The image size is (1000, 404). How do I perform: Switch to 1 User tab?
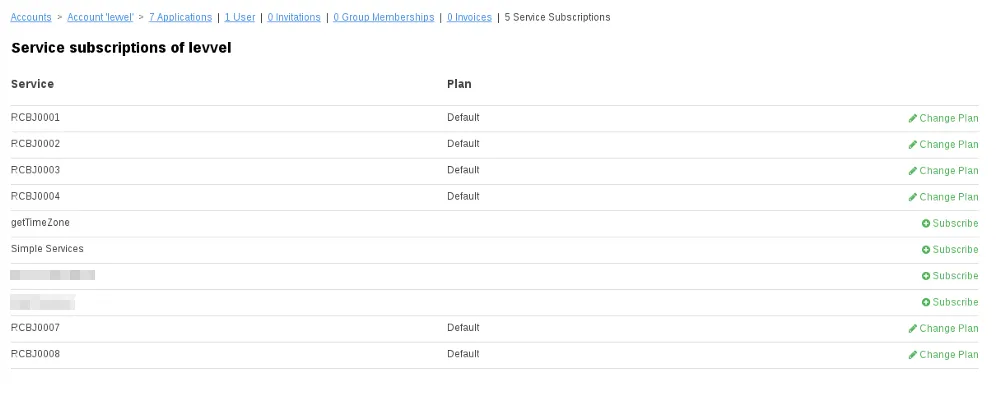240,17
